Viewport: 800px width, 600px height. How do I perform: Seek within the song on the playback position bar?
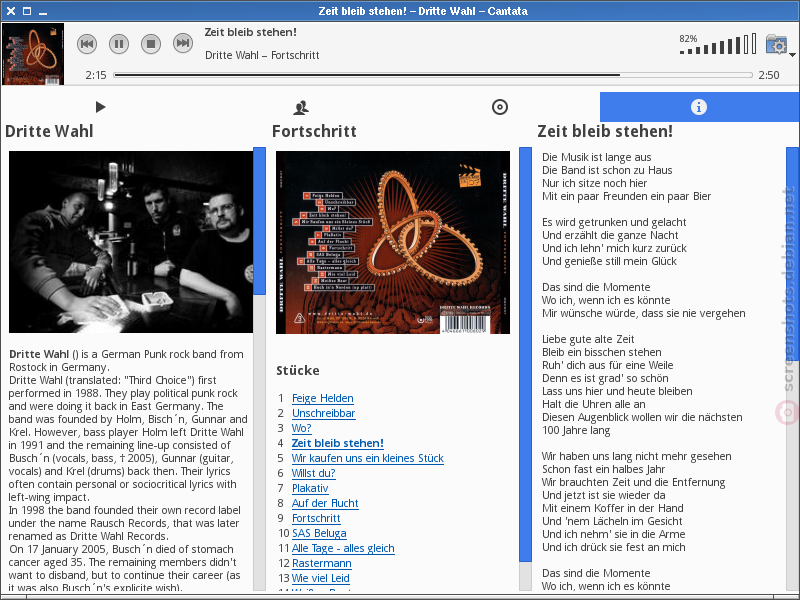point(433,75)
